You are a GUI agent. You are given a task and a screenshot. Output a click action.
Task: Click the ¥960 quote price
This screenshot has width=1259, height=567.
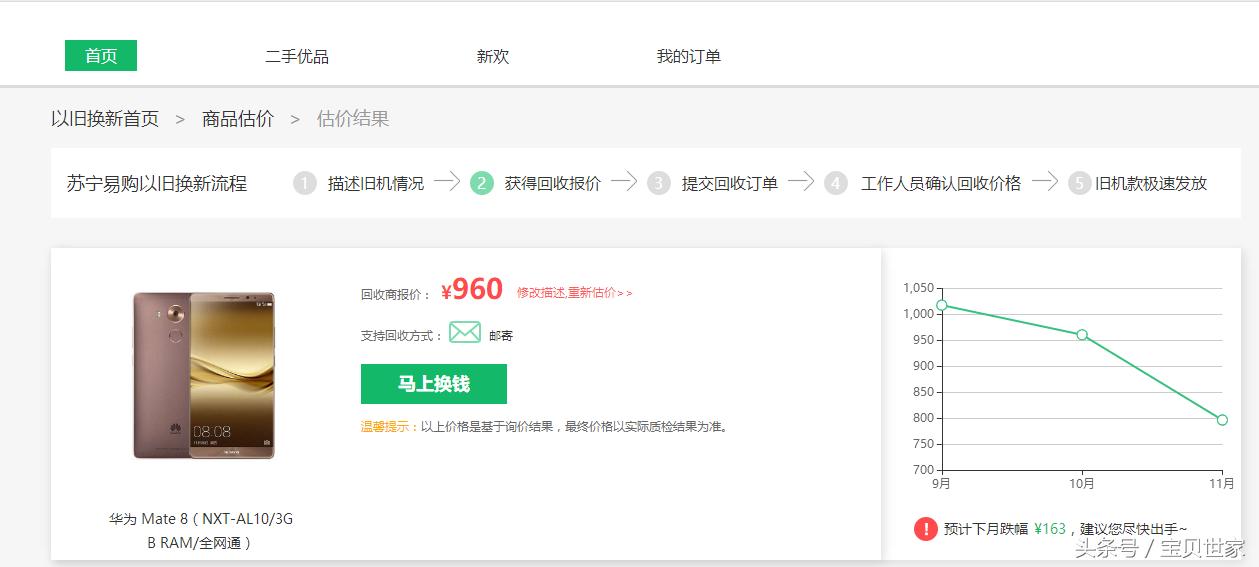471,290
